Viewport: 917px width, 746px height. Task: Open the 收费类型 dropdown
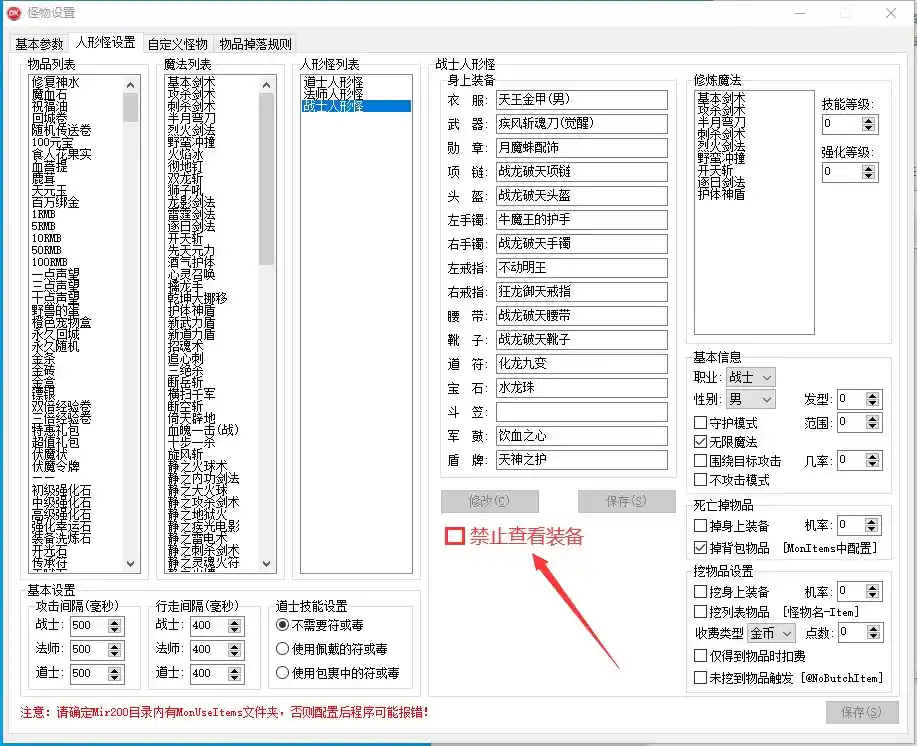point(771,633)
